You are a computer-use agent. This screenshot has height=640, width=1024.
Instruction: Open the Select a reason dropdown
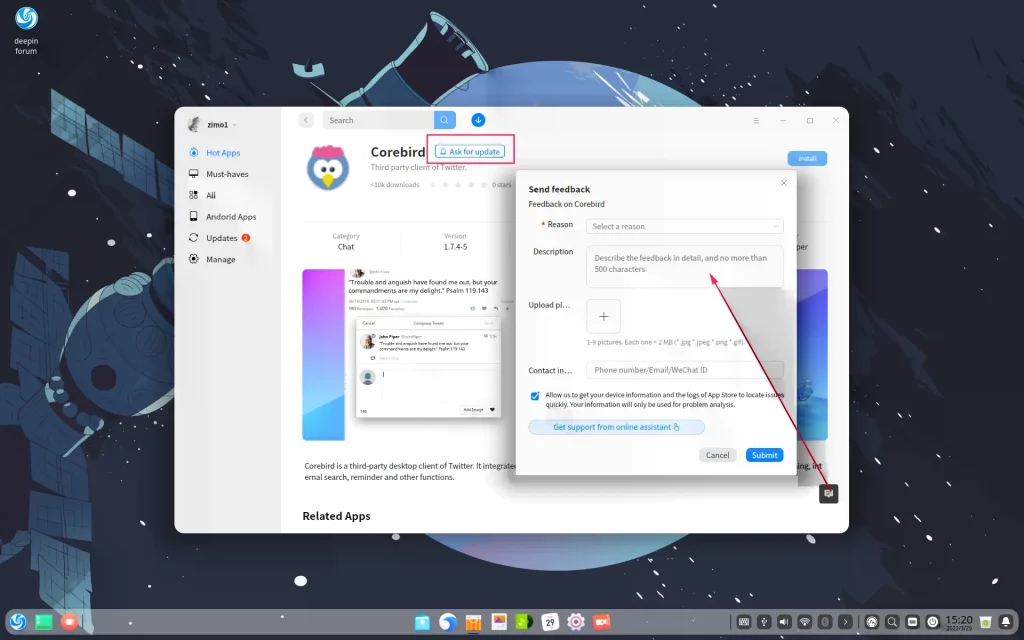click(684, 225)
